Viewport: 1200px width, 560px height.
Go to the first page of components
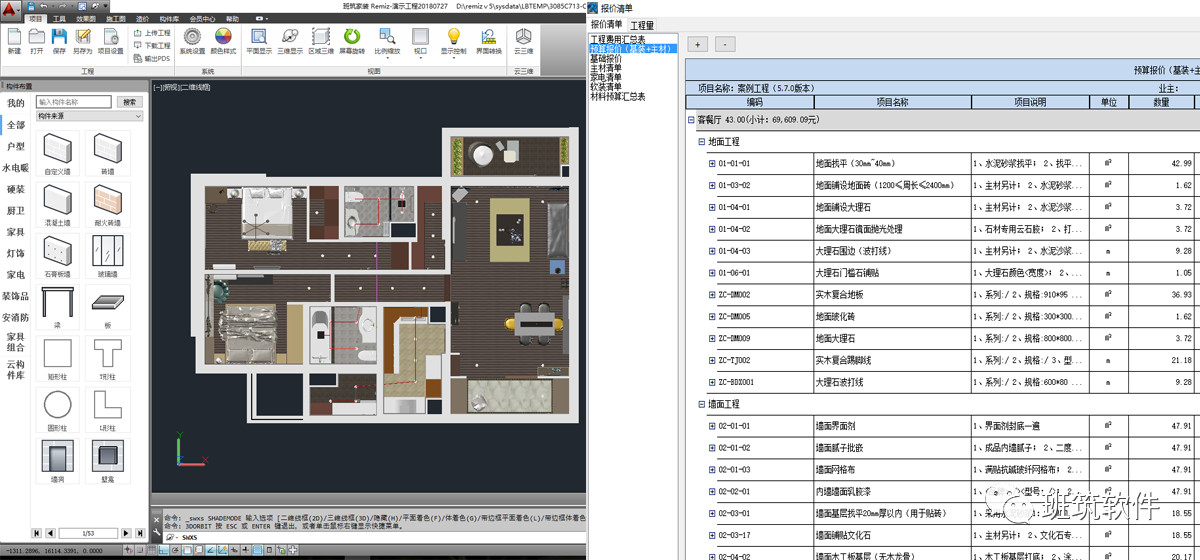tap(37, 533)
